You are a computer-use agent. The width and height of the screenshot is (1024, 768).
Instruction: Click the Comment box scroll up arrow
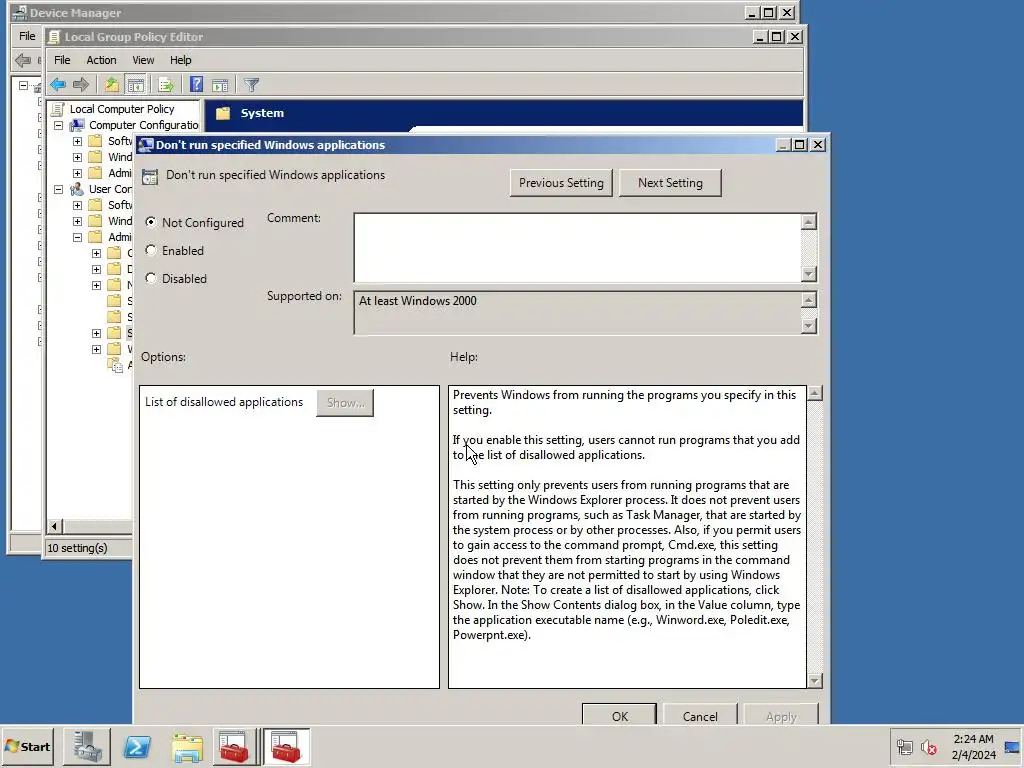(808, 221)
